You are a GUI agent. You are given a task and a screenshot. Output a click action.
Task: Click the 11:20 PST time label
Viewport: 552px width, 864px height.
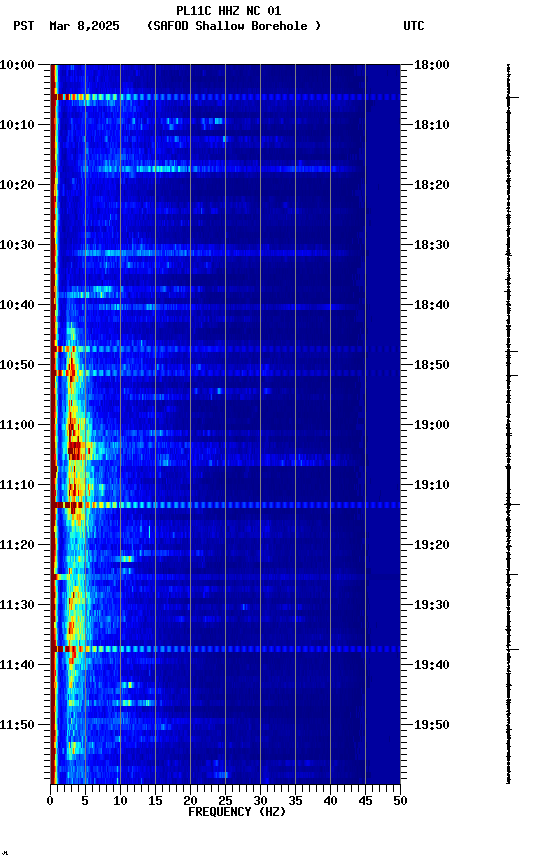pyautogui.click(x=17, y=546)
